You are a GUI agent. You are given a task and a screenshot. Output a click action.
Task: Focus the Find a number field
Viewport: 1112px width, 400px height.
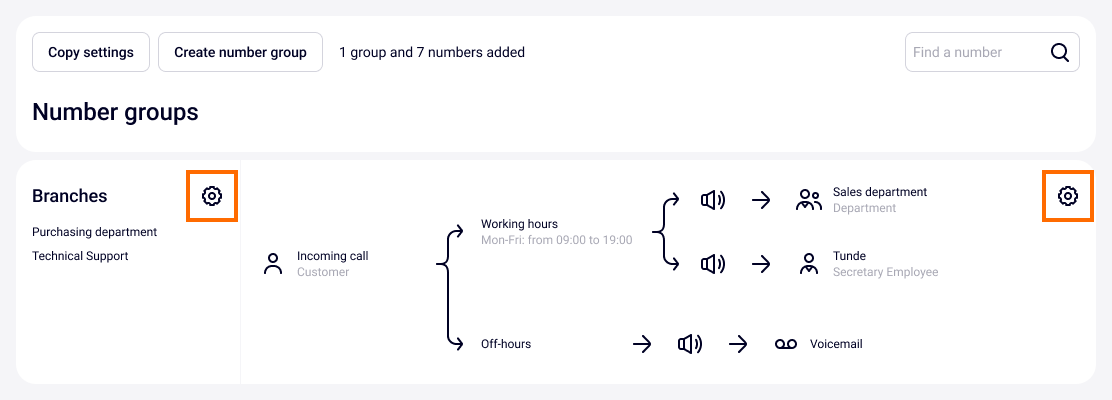tap(974, 53)
